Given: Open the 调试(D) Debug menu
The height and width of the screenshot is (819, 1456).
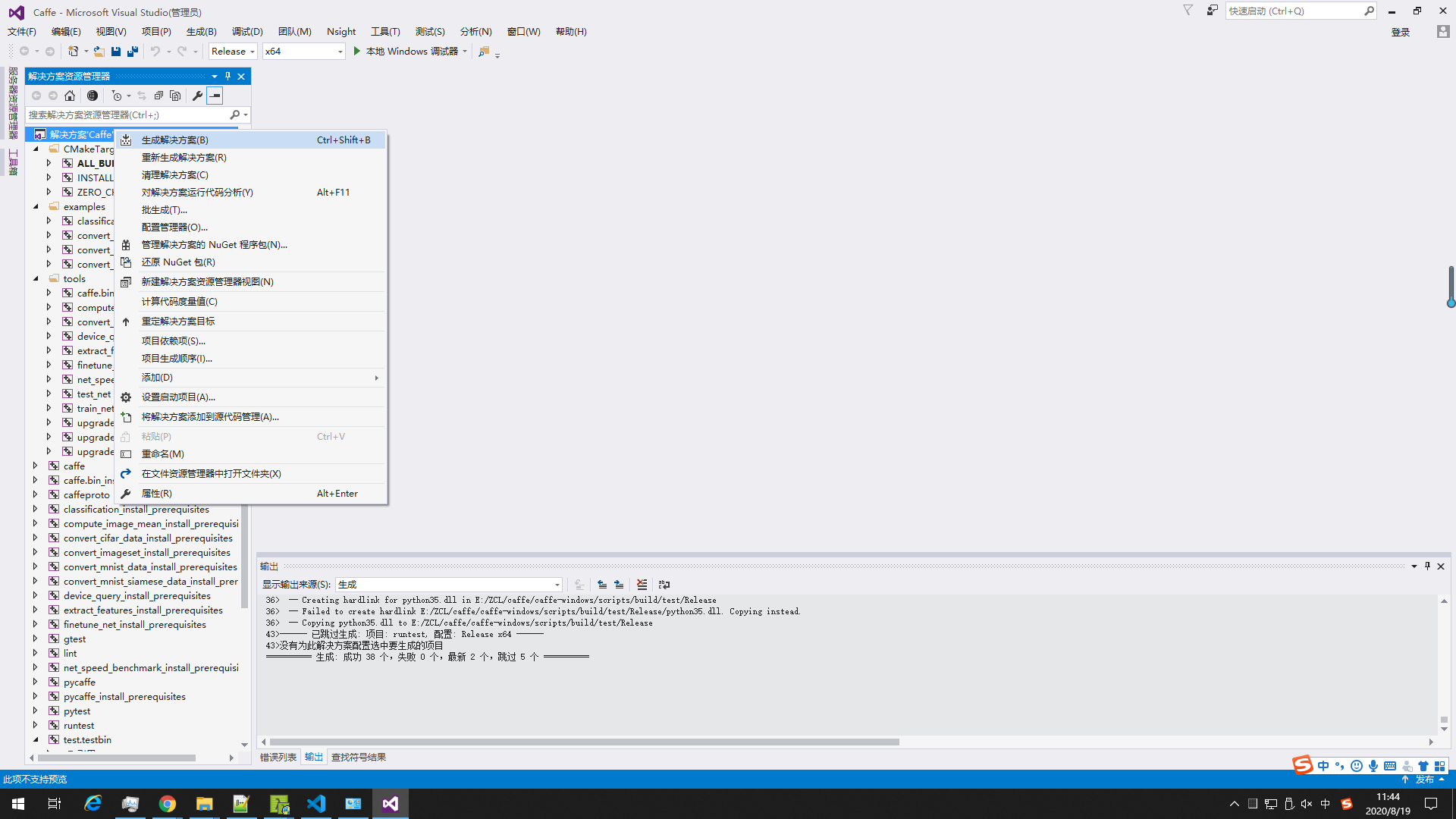Looking at the screenshot, I should (x=247, y=31).
